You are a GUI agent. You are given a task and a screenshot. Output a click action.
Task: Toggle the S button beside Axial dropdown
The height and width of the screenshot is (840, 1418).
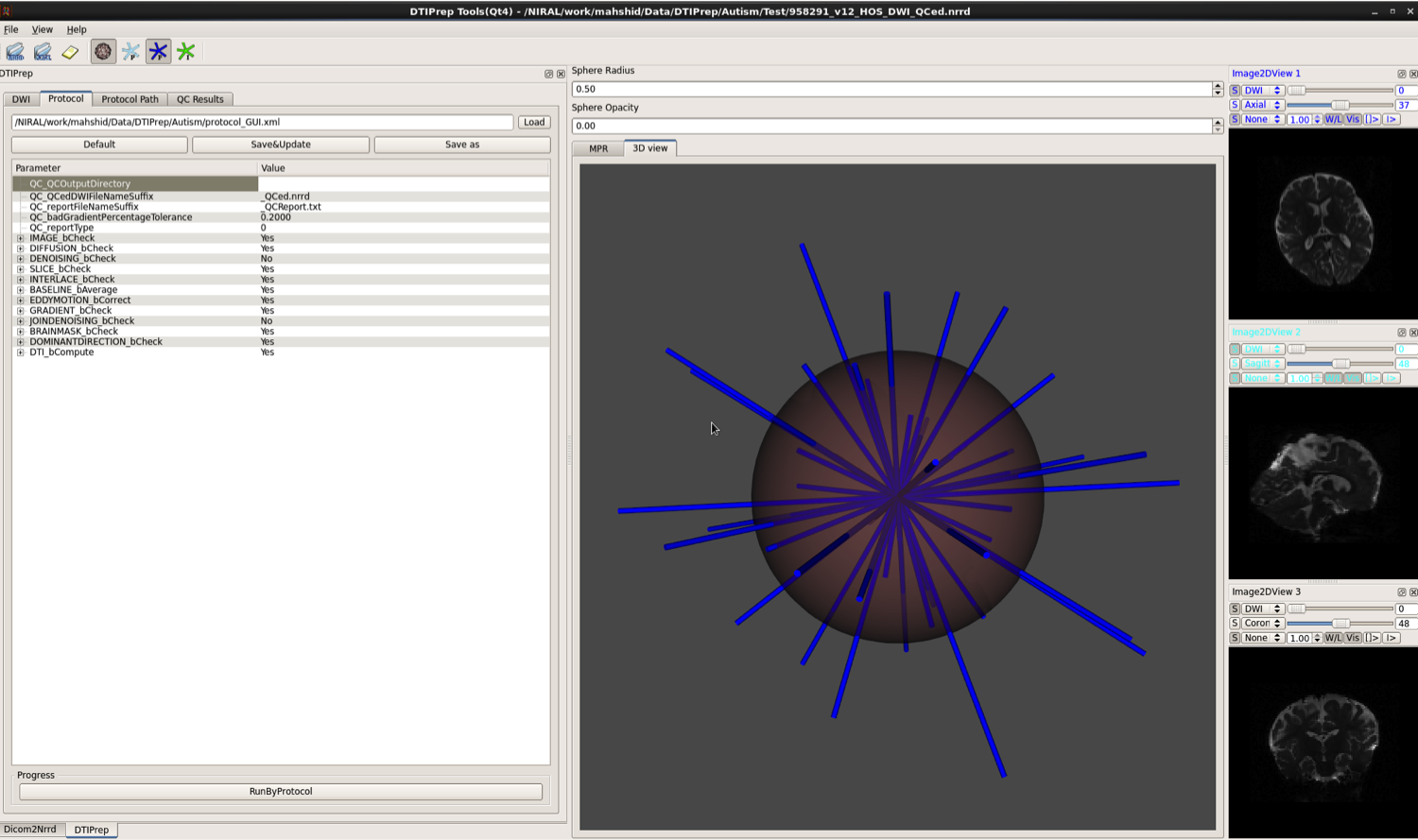click(1235, 105)
